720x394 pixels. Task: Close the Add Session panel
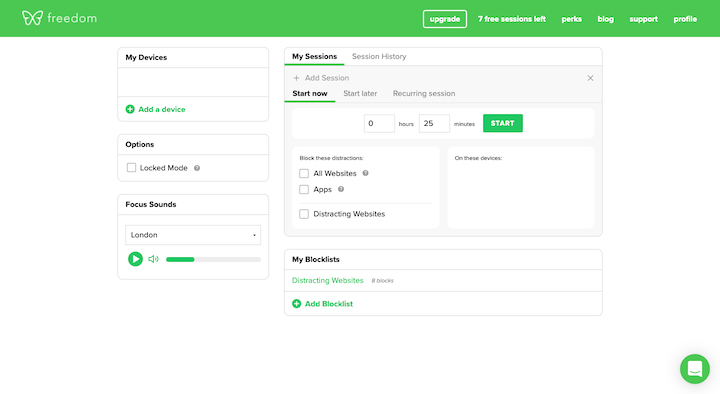point(590,78)
